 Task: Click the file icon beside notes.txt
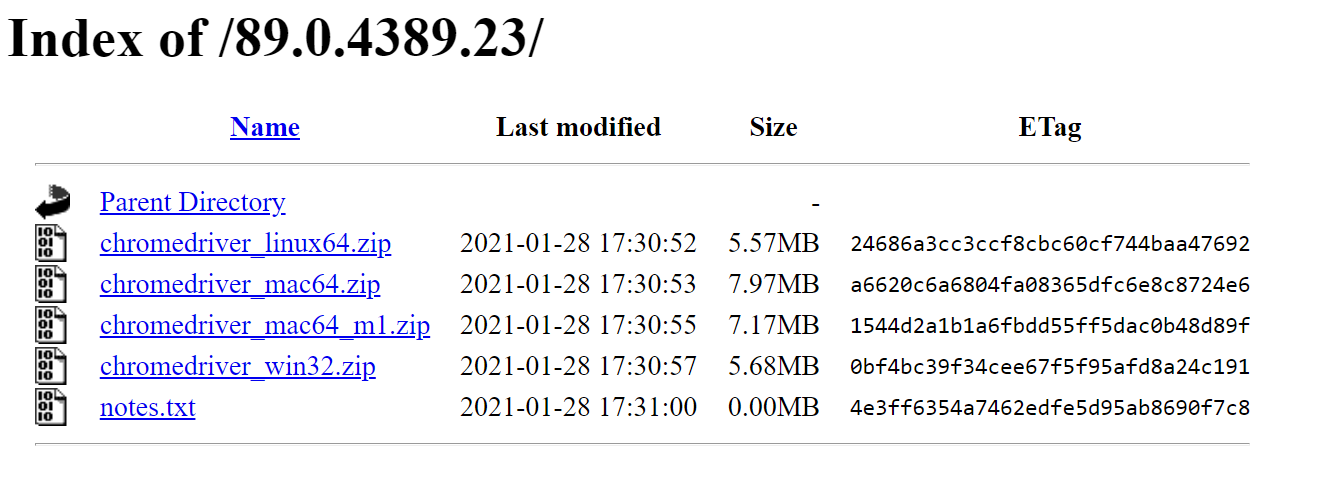(51, 407)
